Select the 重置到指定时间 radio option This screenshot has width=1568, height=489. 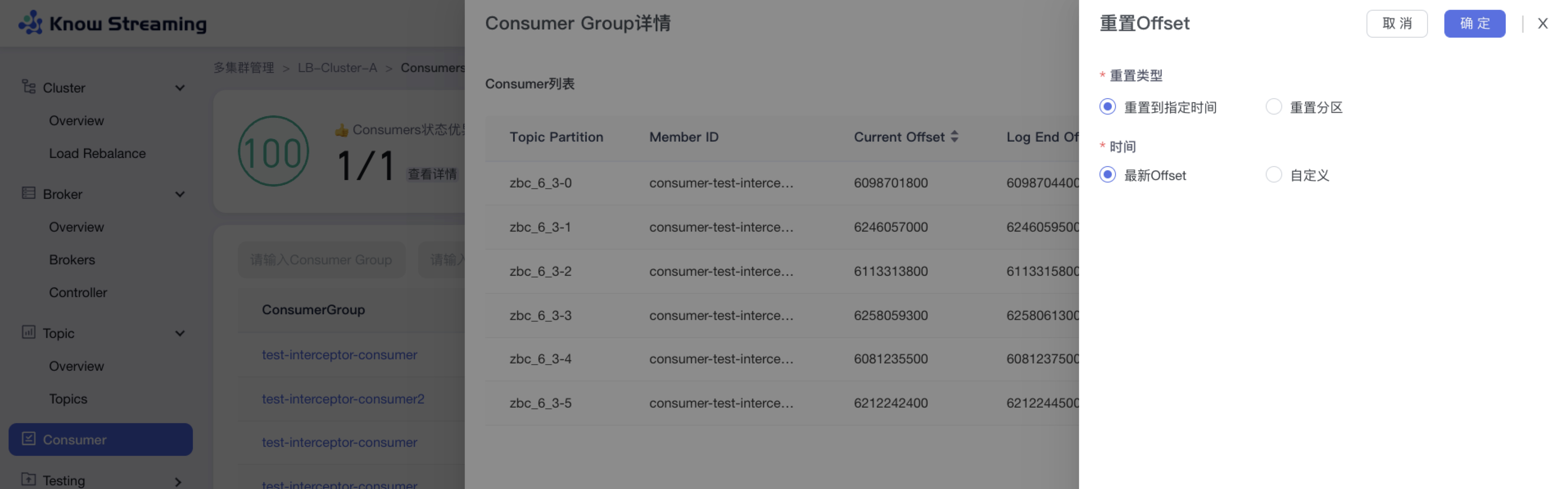tap(1107, 107)
